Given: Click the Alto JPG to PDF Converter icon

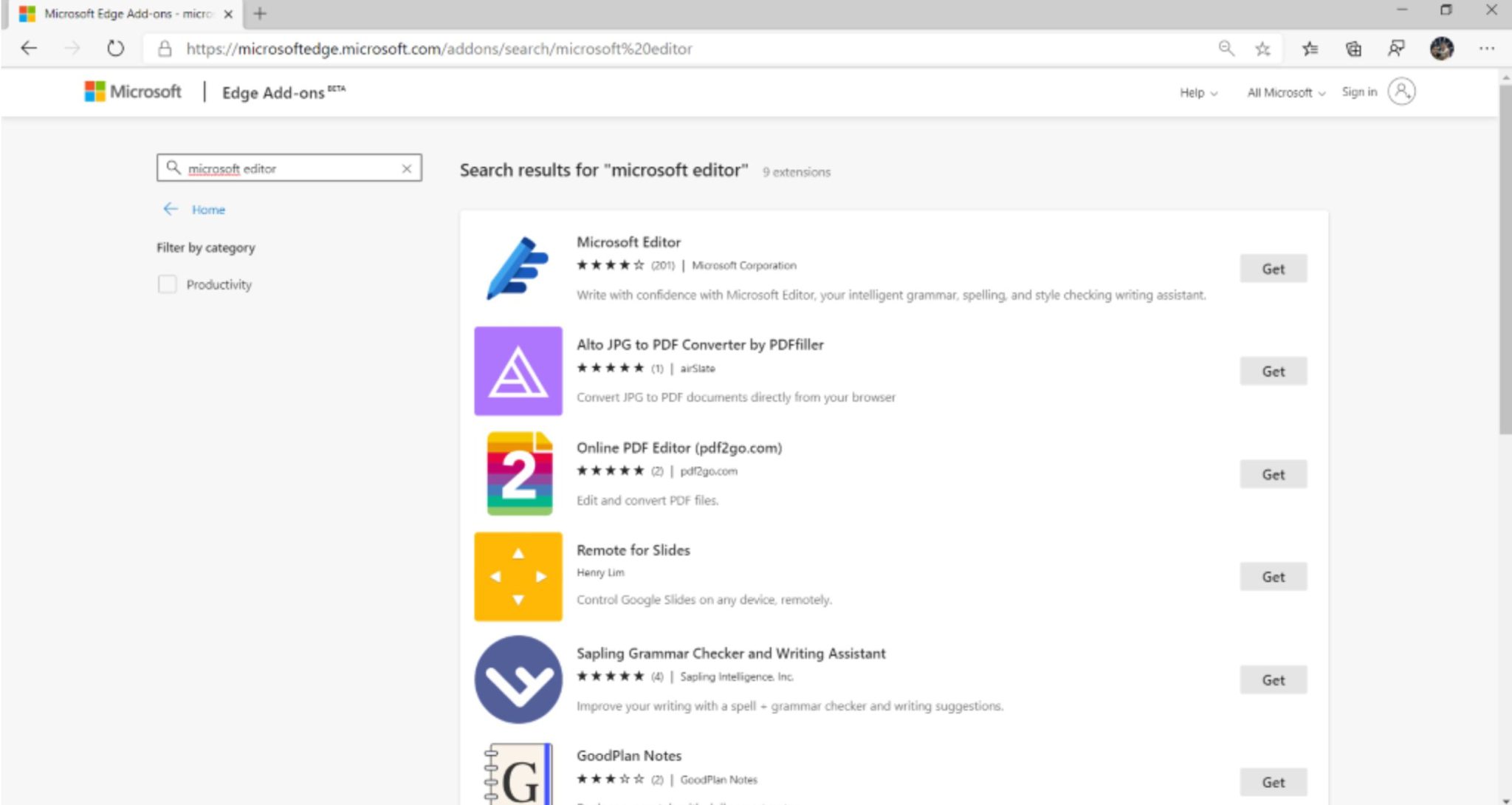Looking at the screenshot, I should (x=518, y=371).
